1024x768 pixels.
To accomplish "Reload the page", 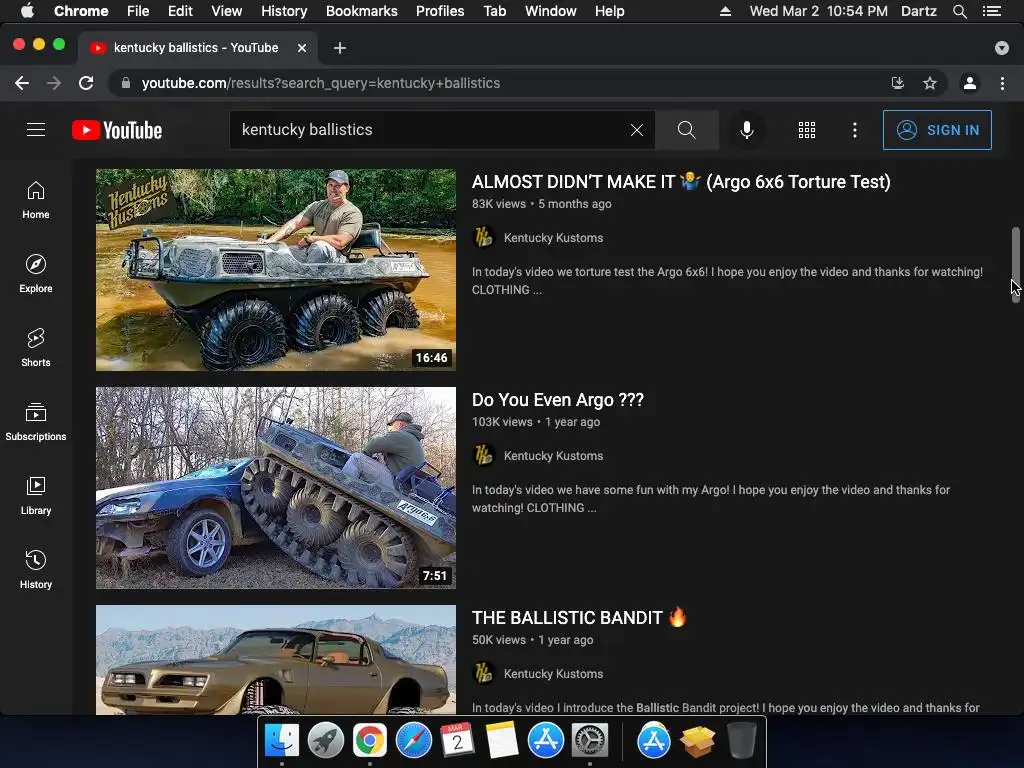I will (x=86, y=83).
